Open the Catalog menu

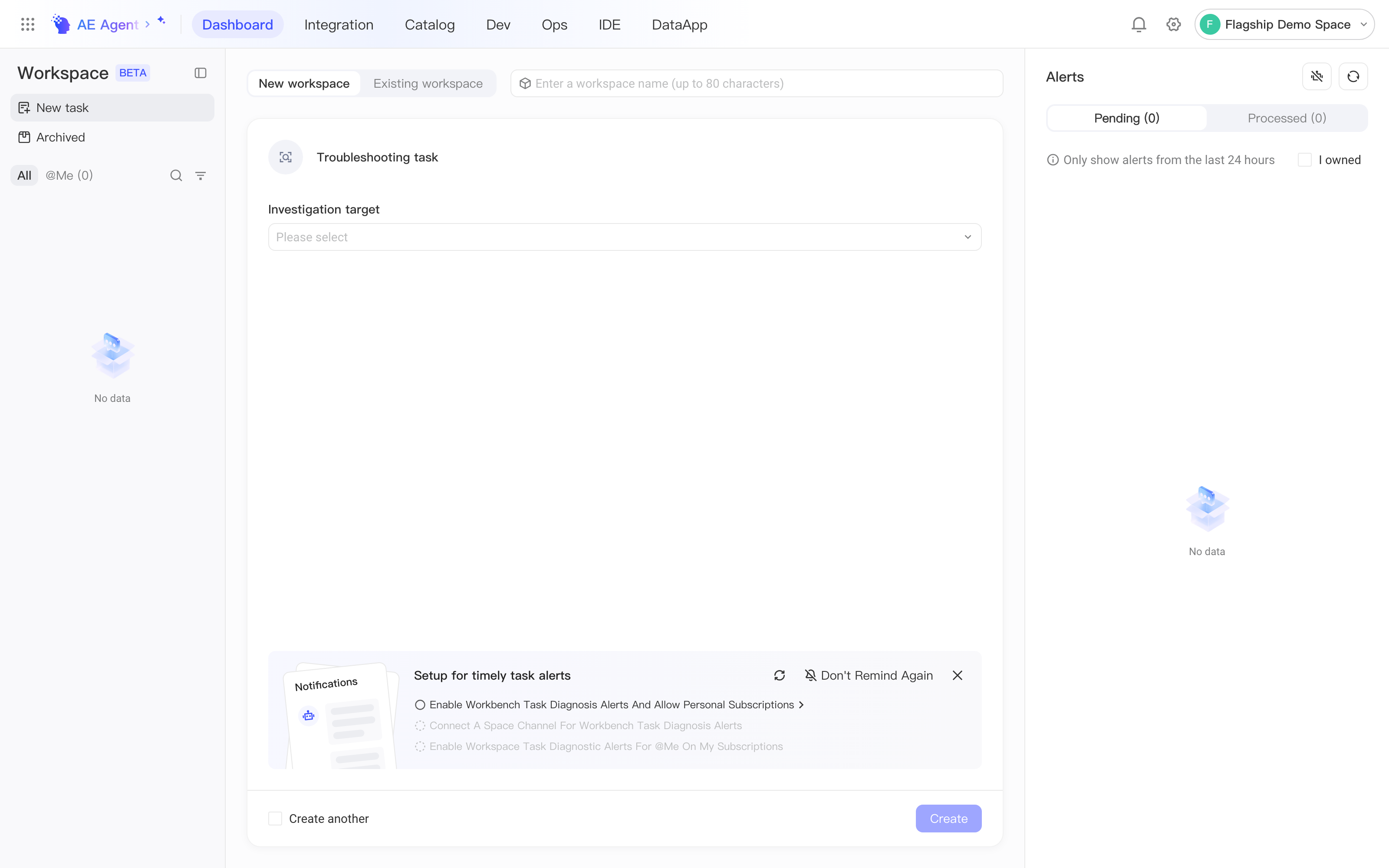tap(429, 24)
